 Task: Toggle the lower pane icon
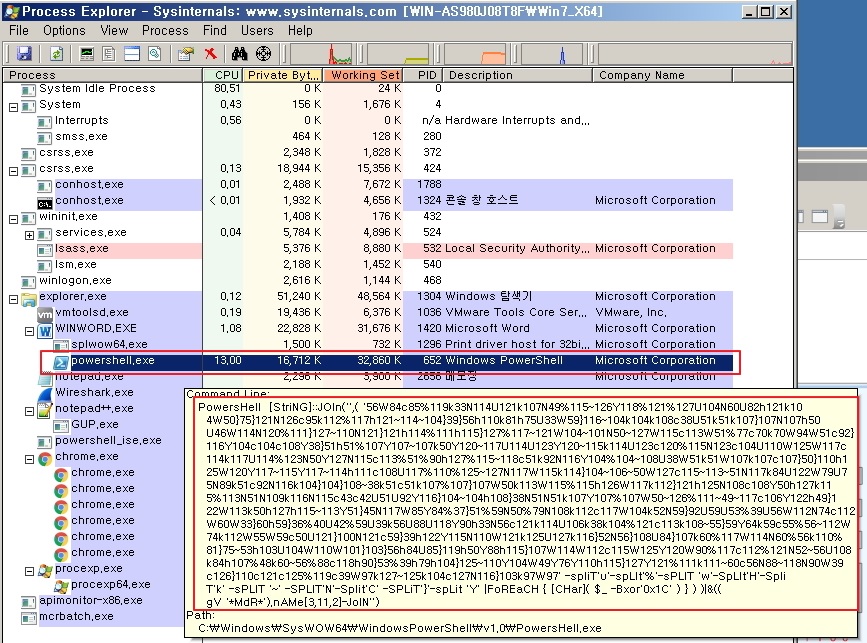pos(132,54)
